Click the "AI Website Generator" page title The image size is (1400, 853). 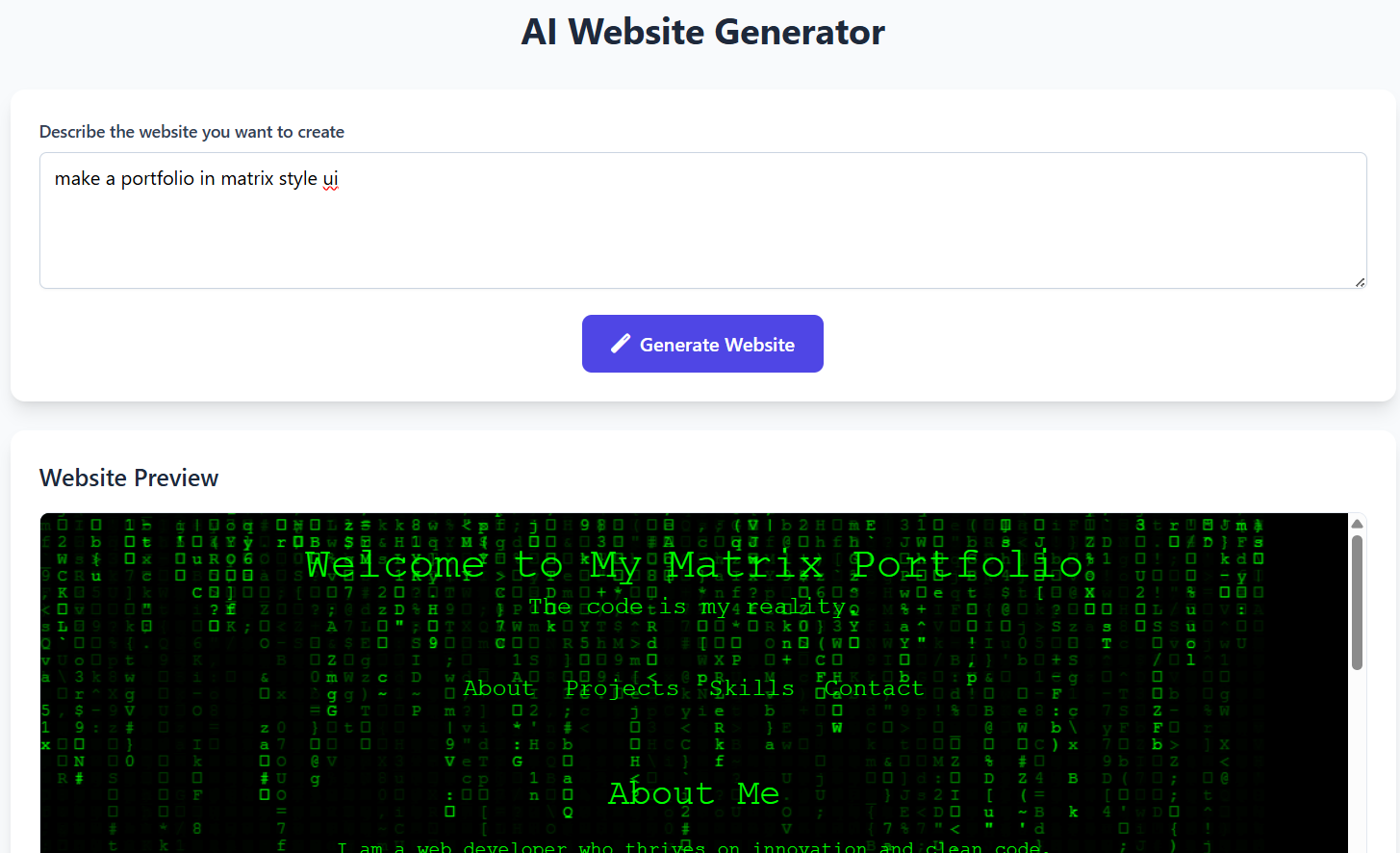(702, 32)
